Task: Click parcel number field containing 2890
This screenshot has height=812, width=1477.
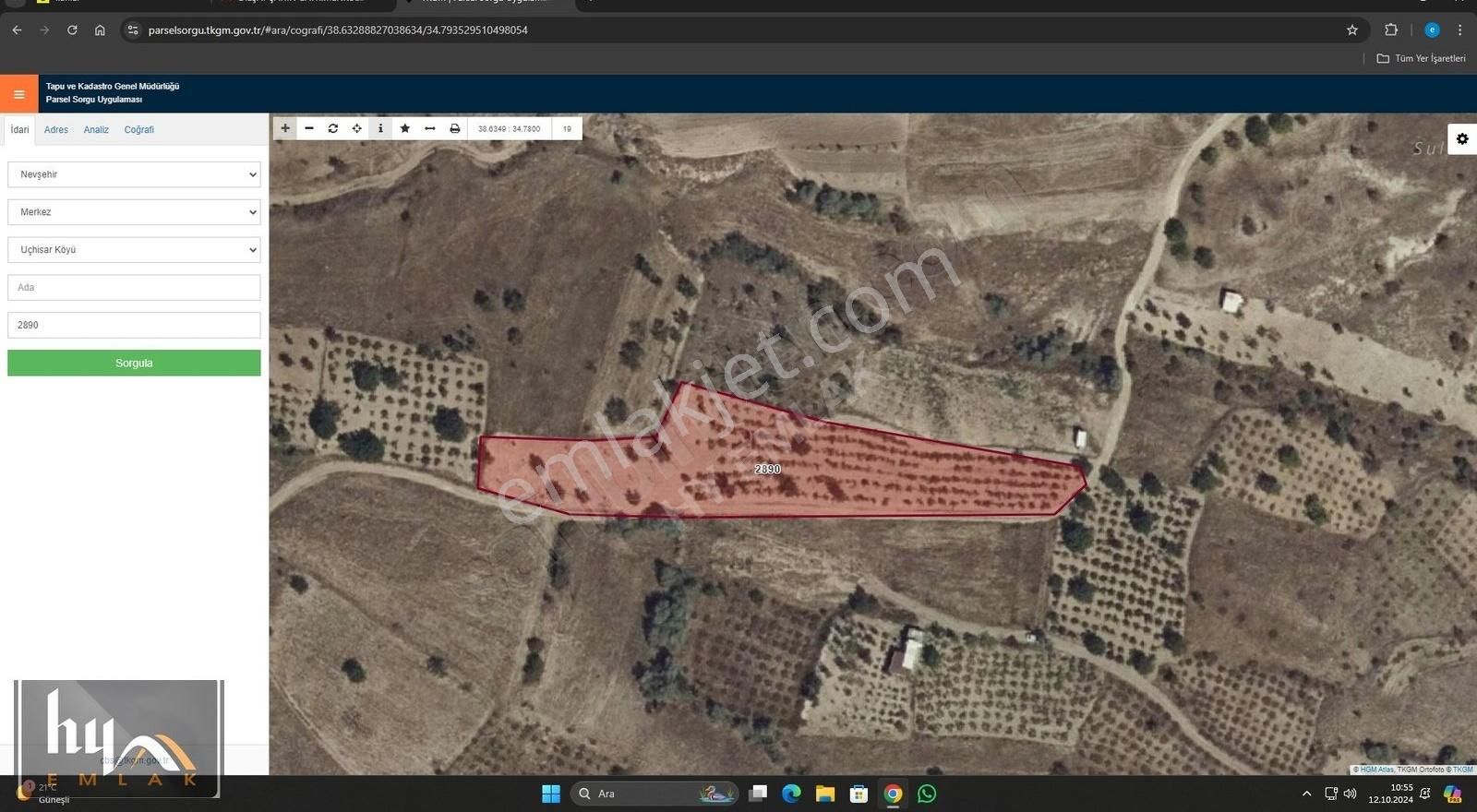Action: pos(134,325)
